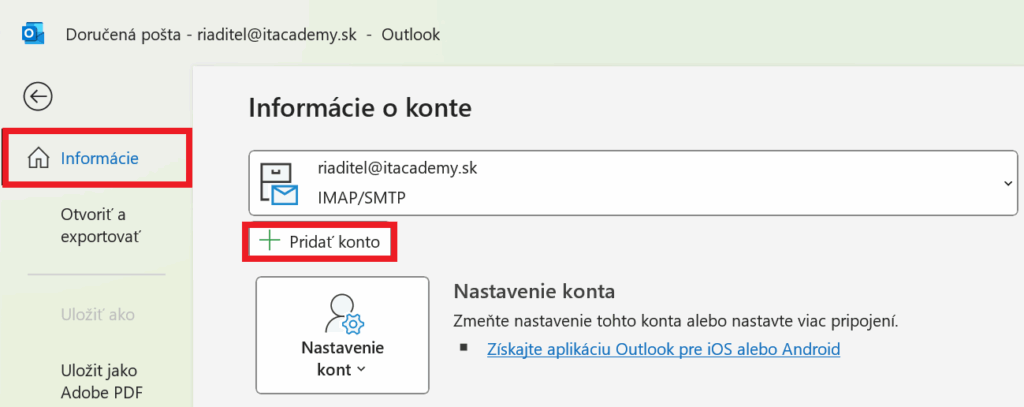
Task: Open the Otvoriť a exportovať section
Action: (101, 225)
